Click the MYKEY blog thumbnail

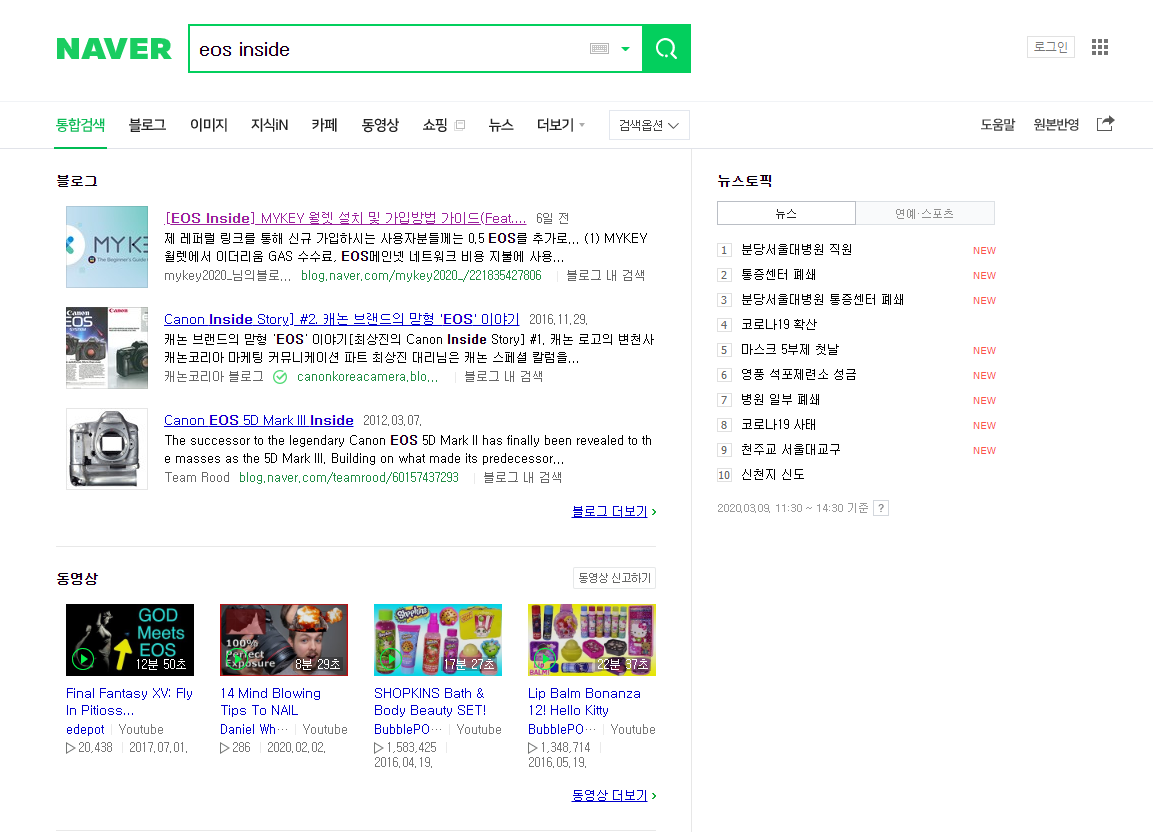coord(107,246)
